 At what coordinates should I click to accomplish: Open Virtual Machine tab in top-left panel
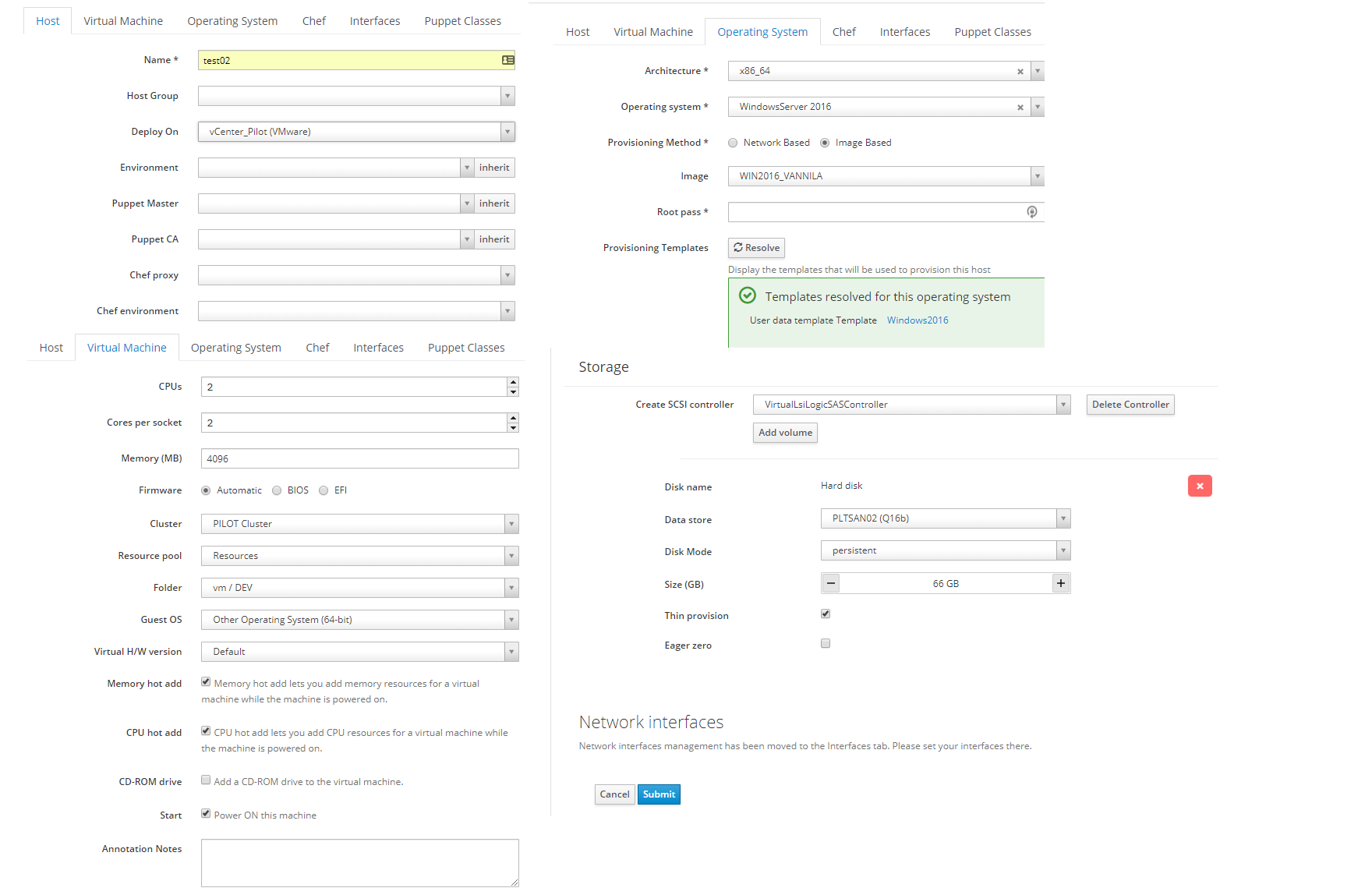point(123,21)
